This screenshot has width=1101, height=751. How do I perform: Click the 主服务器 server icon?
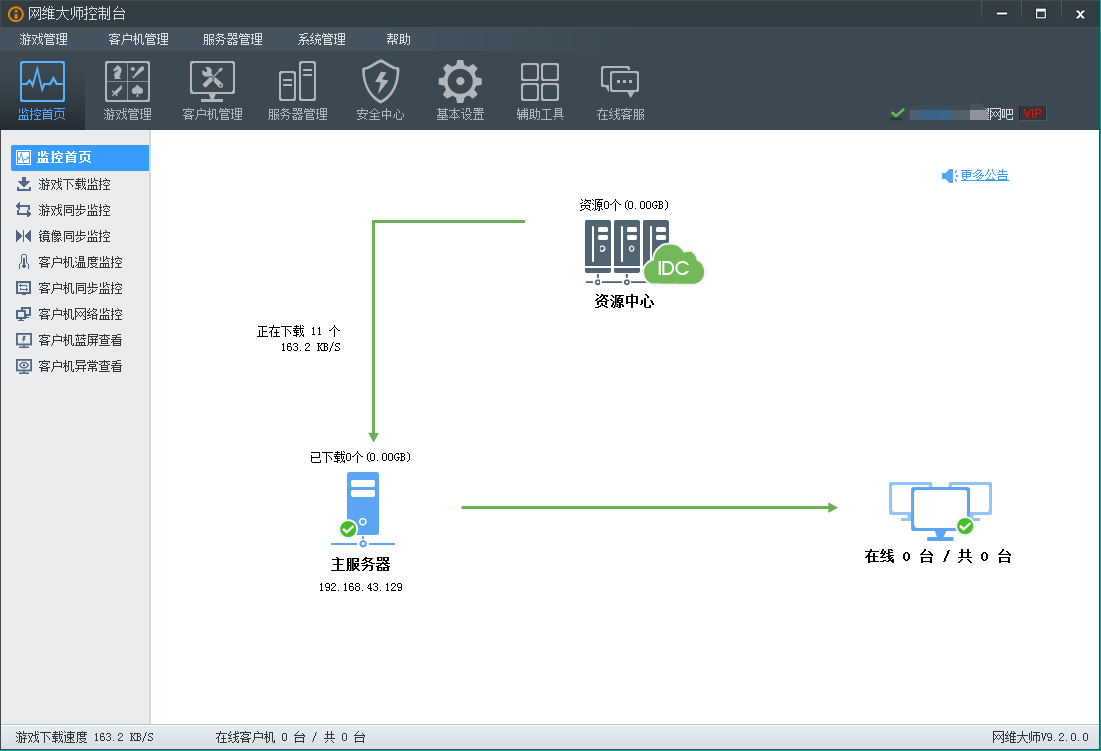coord(362,510)
